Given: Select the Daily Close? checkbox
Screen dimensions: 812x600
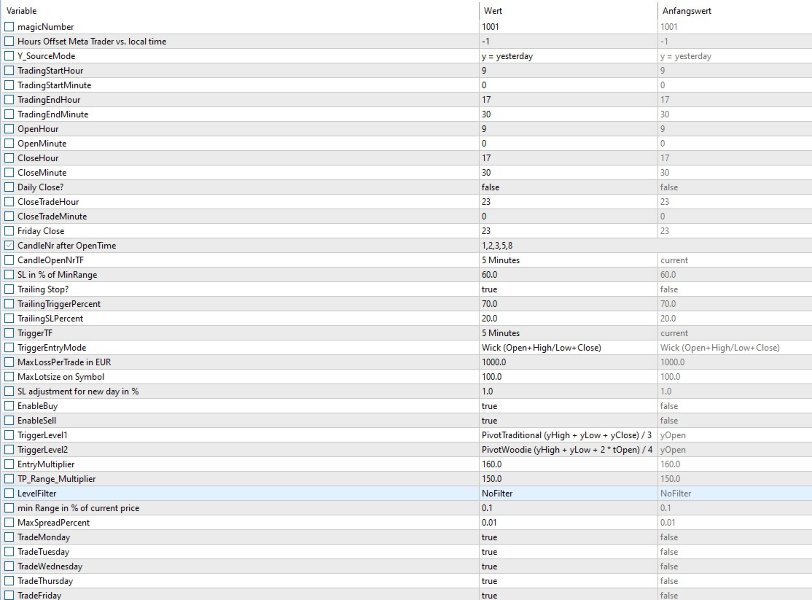Looking at the screenshot, I should click(x=9, y=187).
